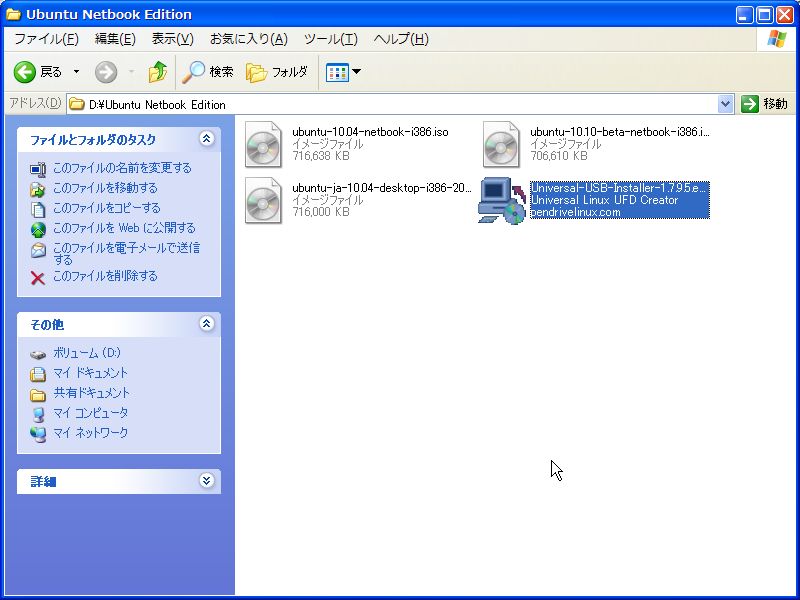Open the 表示(V) menu

(x=172, y=39)
